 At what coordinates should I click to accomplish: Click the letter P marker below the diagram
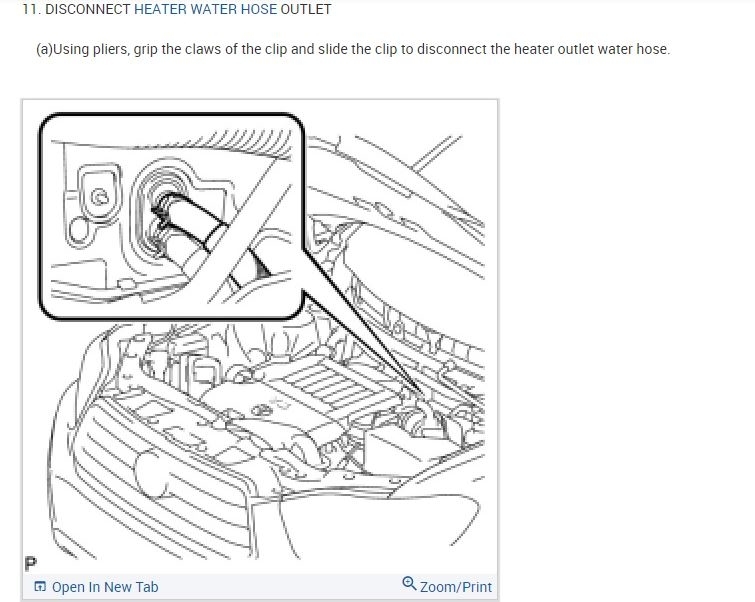tap(30, 563)
